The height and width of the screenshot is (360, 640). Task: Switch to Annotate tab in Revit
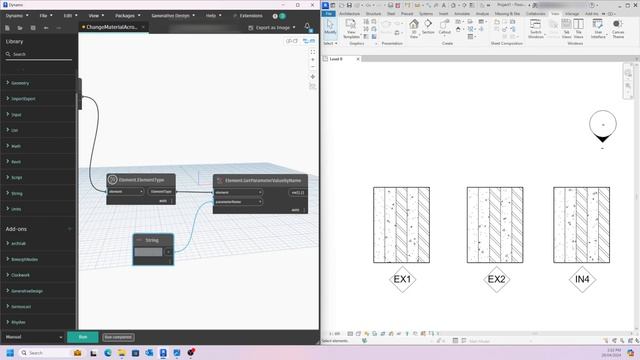pos(462,14)
